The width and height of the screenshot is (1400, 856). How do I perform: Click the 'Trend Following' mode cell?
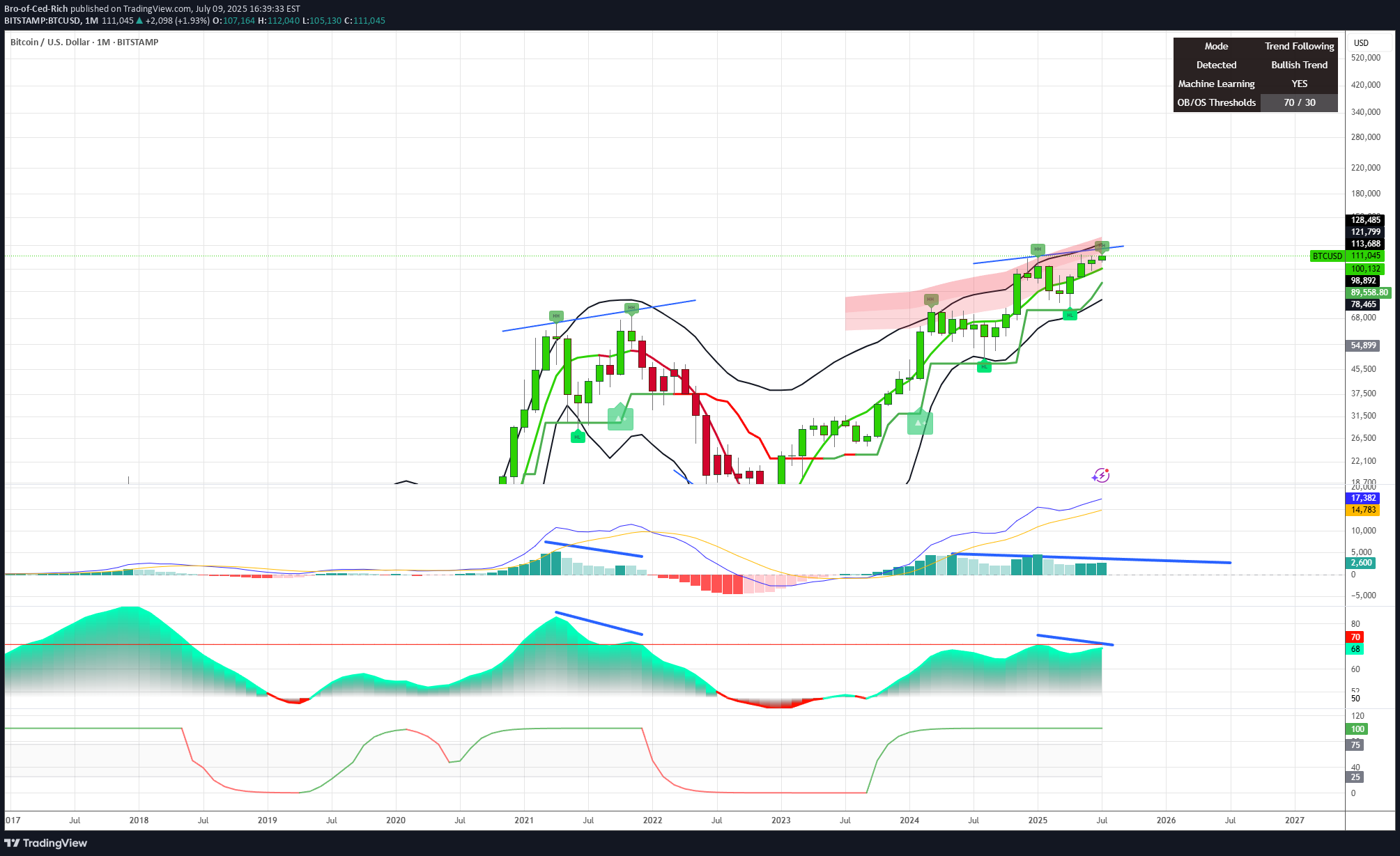coord(1299,46)
